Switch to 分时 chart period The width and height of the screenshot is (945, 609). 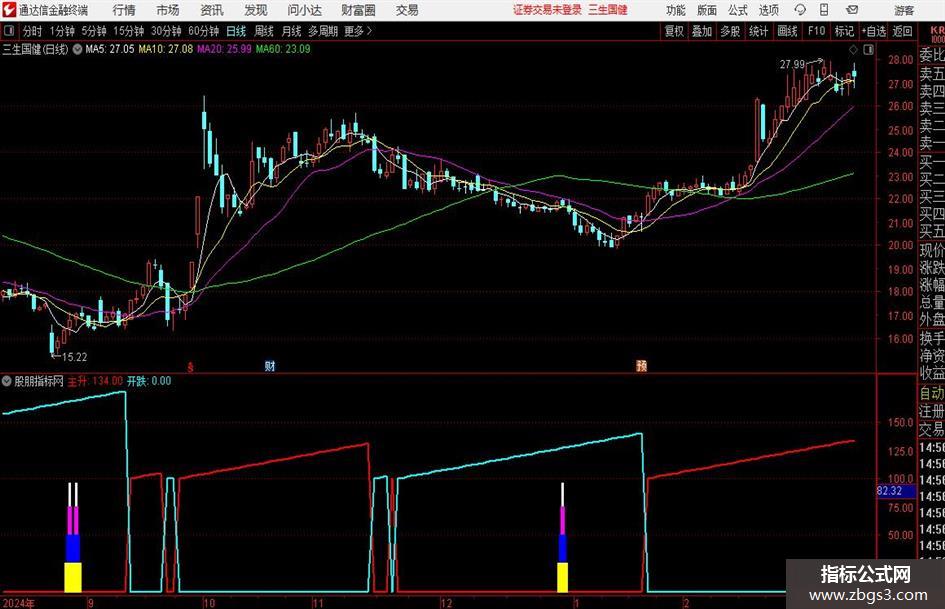[x=32, y=31]
